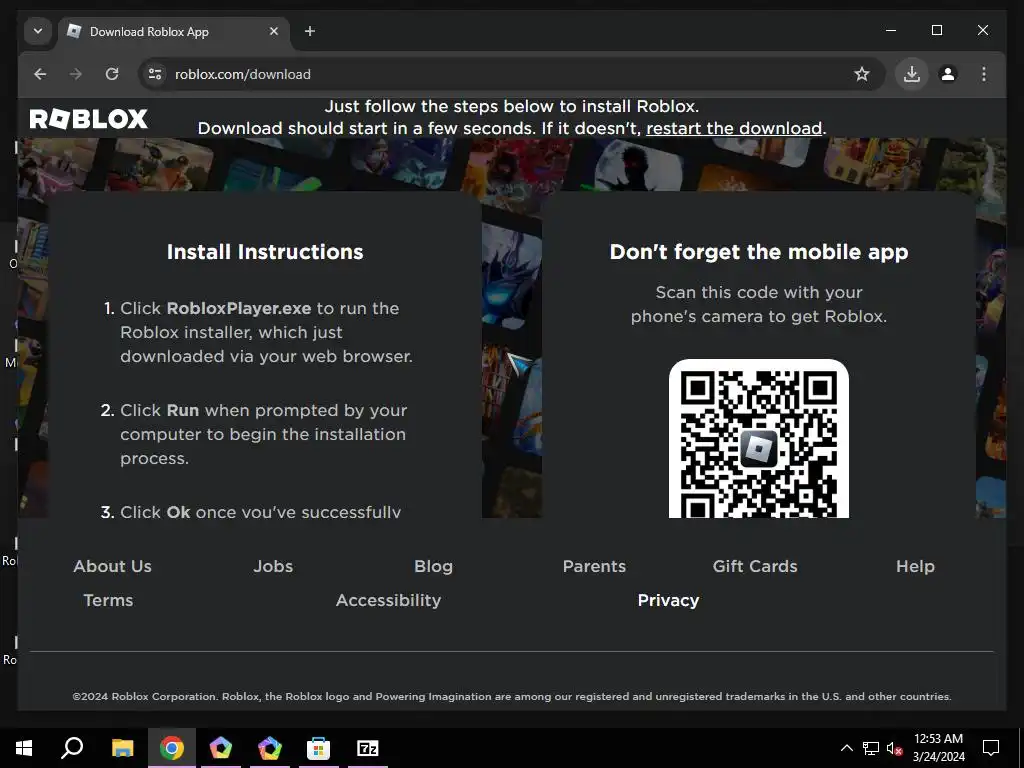Open the clock showing 12:53 AM
Screen dimensions: 1024x768
coord(938,748)
